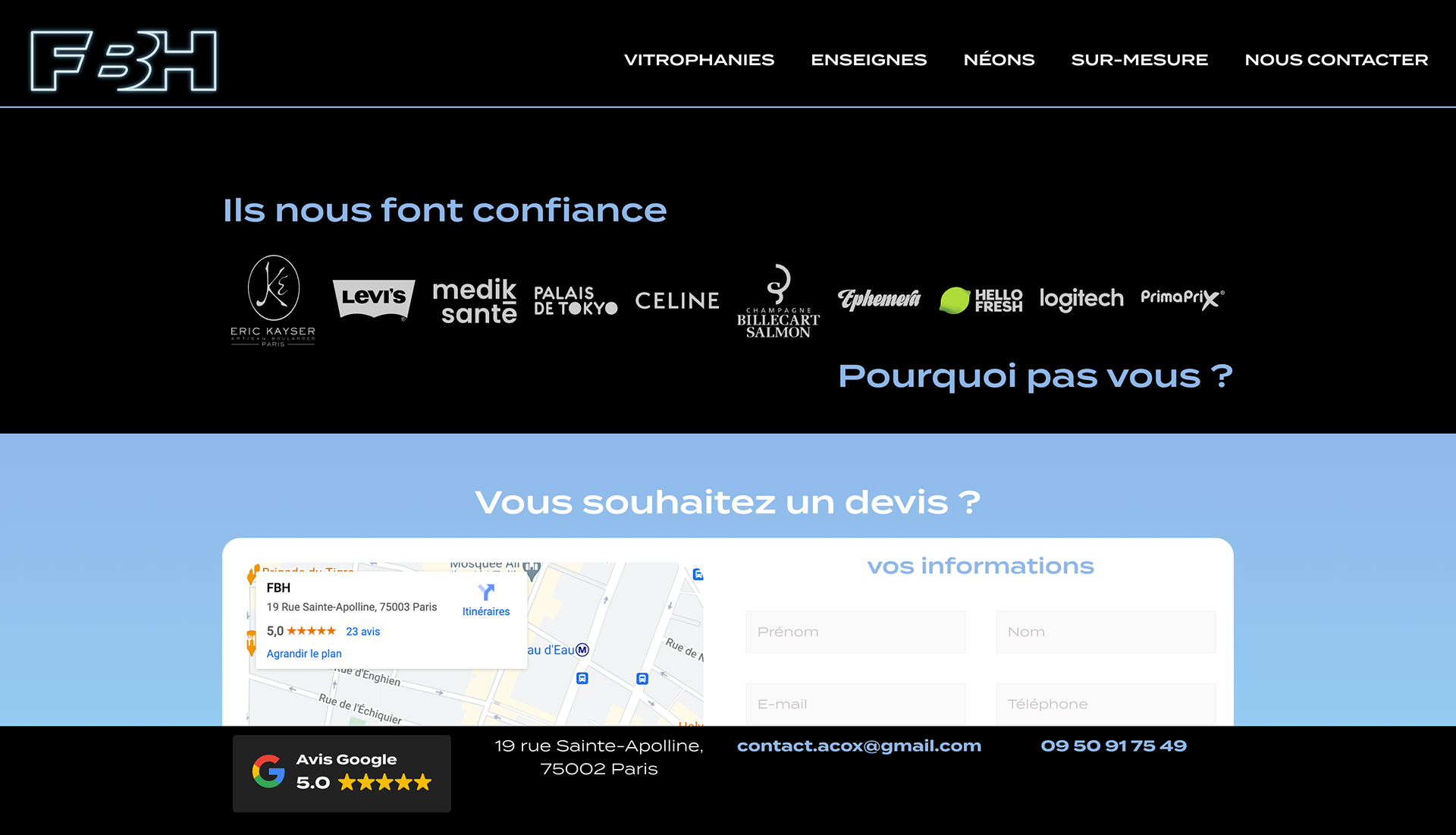Click the Château d'Eau metro station icon
Screen dimensions: 1456x835
point(582,650)
